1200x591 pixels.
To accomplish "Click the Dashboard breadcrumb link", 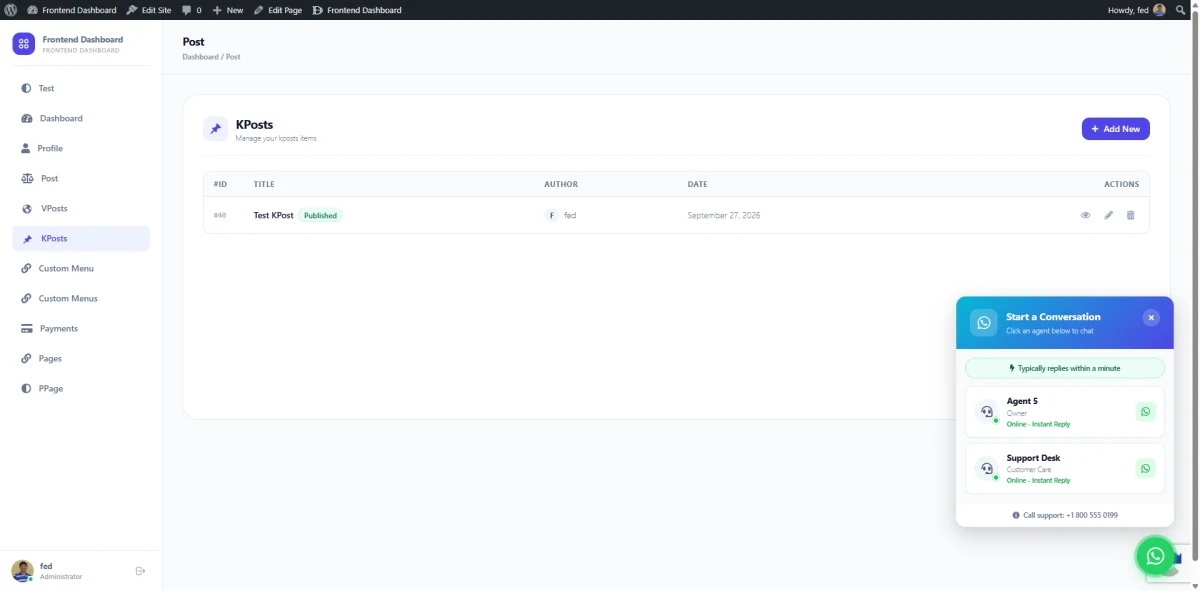I will click(x=200, y=57).
